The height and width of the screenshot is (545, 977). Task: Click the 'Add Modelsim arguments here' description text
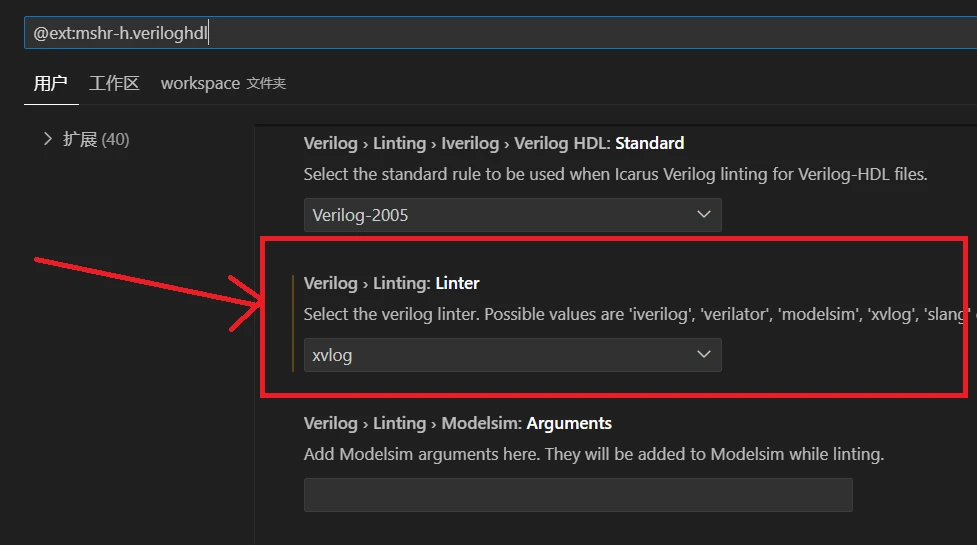pyautogui.click(x=593, y=454)
